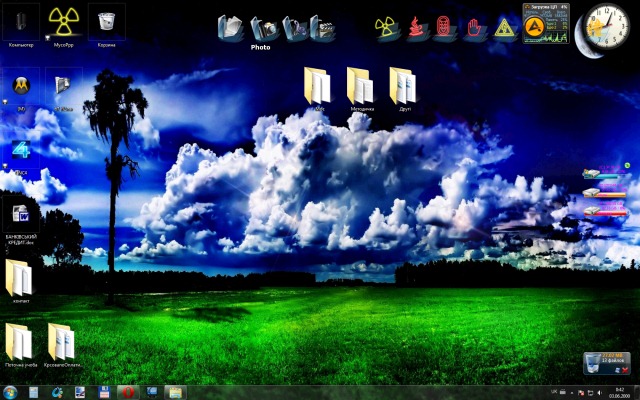The height and width of the screenshot is (400, 640).
Task: Open the БАНКІВСЬКИЙ КРЕДИТ Word document
Action: pyautogui.click(x=21, y=220)
